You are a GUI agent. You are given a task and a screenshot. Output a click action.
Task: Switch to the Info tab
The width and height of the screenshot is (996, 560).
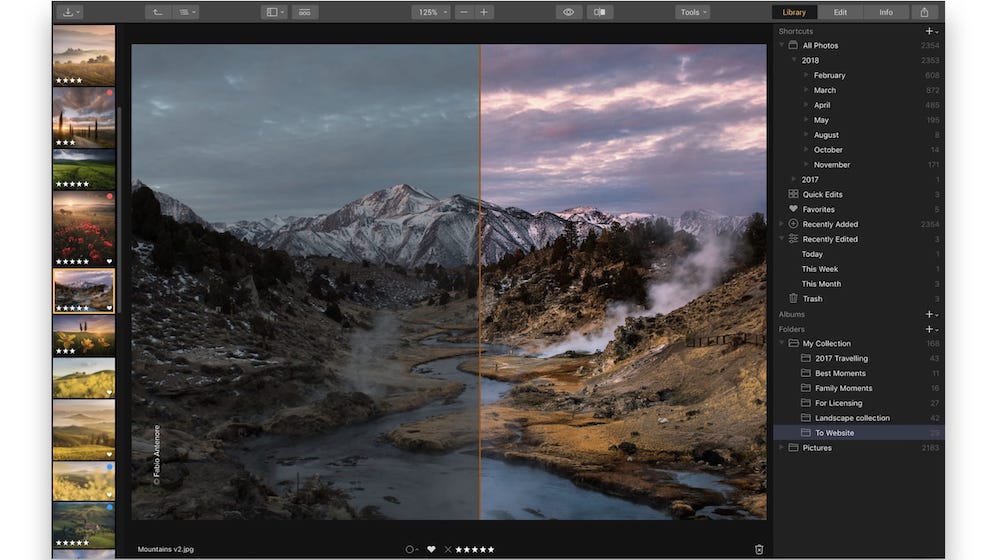pyautogui.click(x=886, y=12)
